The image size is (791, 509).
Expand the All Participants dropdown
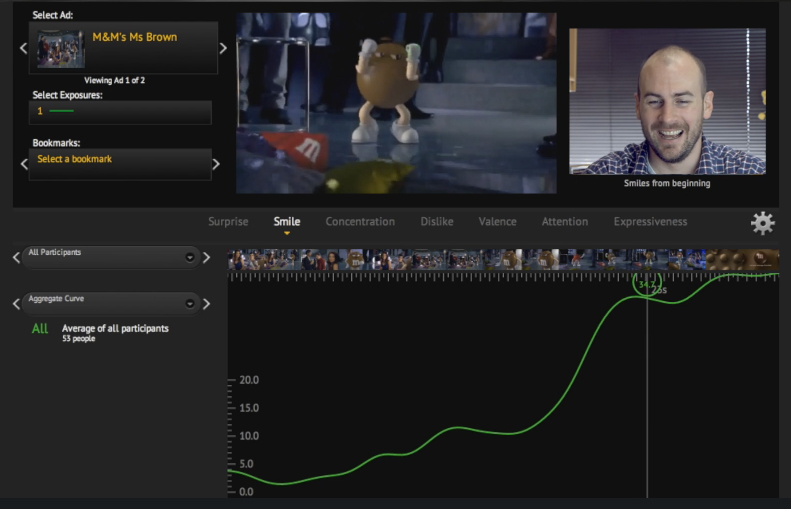tap(190, 258)
